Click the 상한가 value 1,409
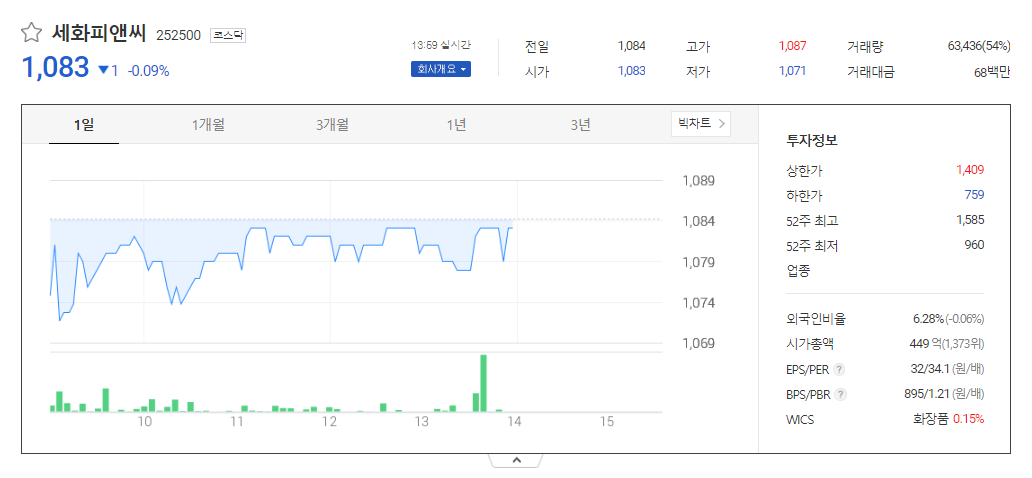Image resolution: width=1032 pixels, height=478 pixels. point(970,170)
